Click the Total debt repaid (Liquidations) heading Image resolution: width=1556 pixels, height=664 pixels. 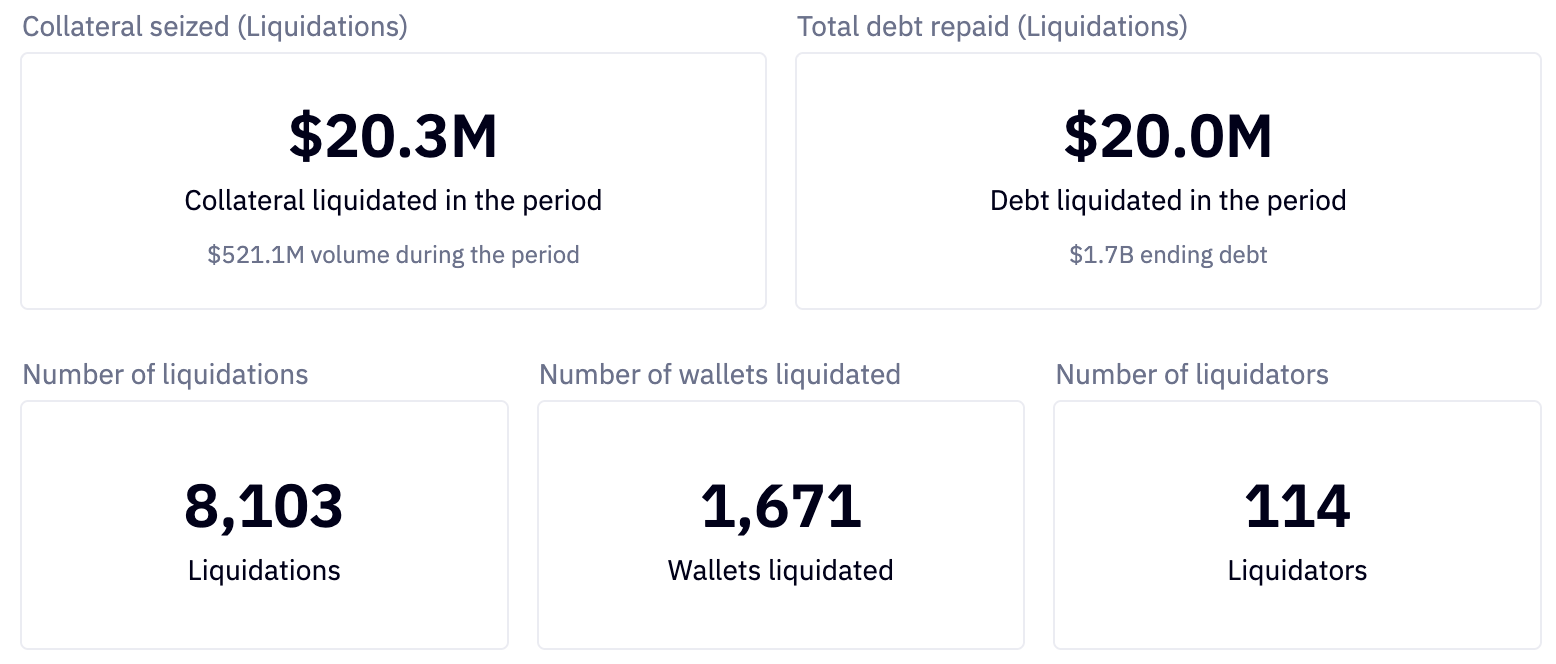[992, 27]
